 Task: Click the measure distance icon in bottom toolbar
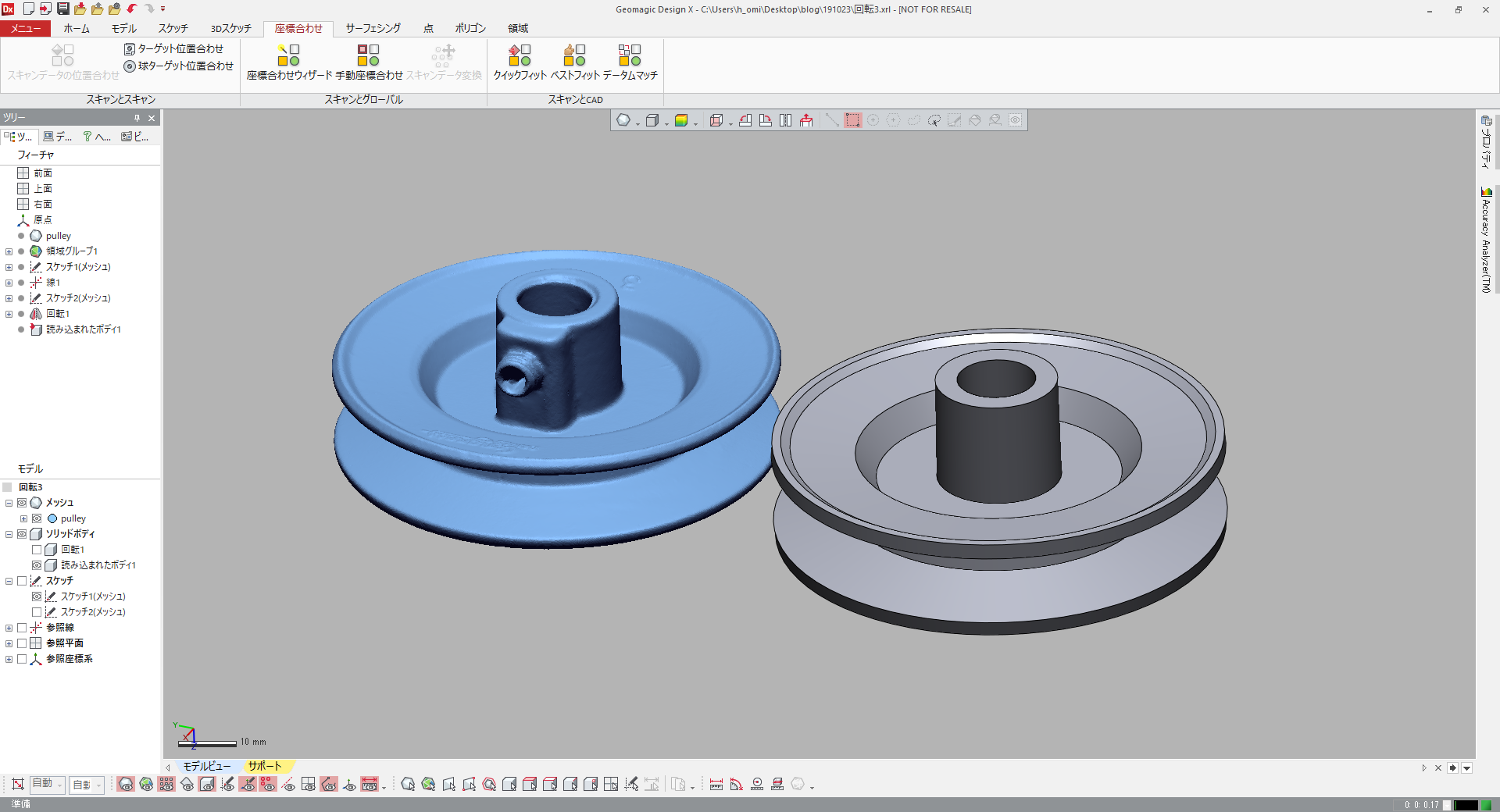click(716, 785)
